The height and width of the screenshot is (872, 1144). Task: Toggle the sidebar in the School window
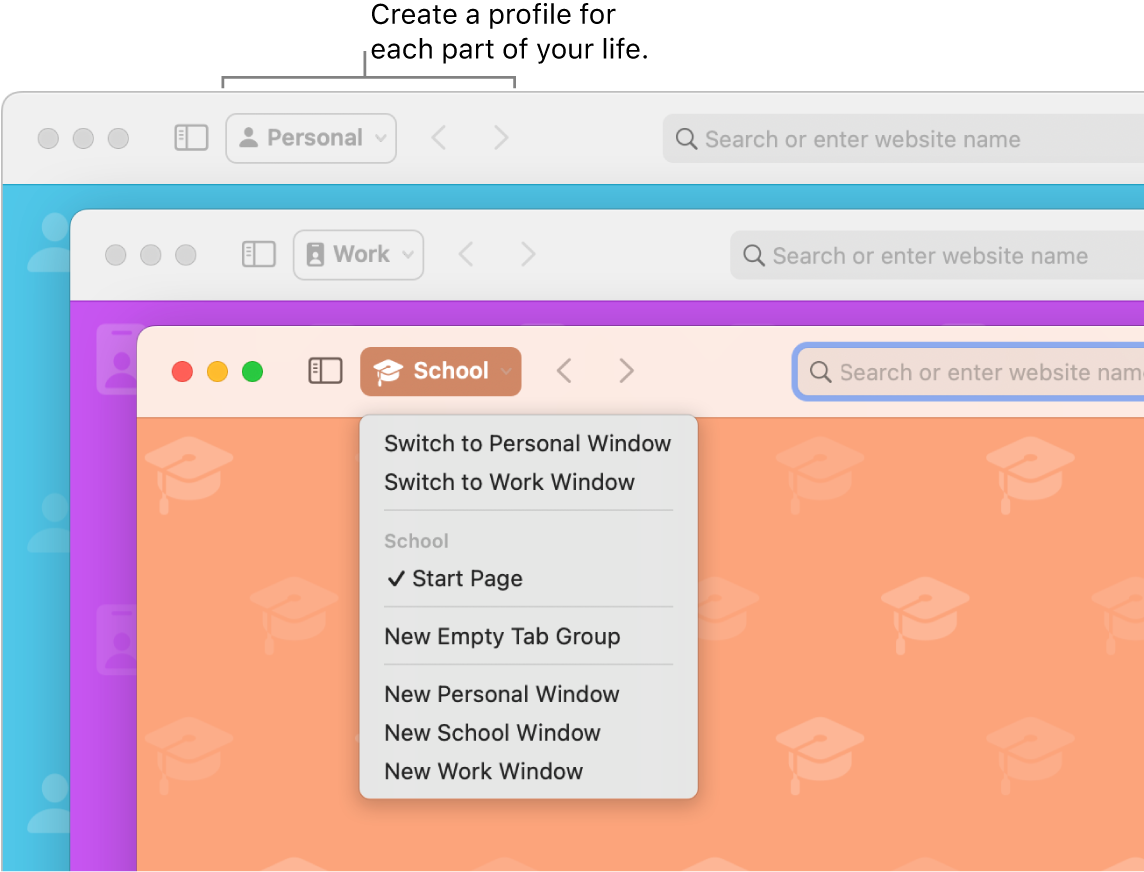325,370
